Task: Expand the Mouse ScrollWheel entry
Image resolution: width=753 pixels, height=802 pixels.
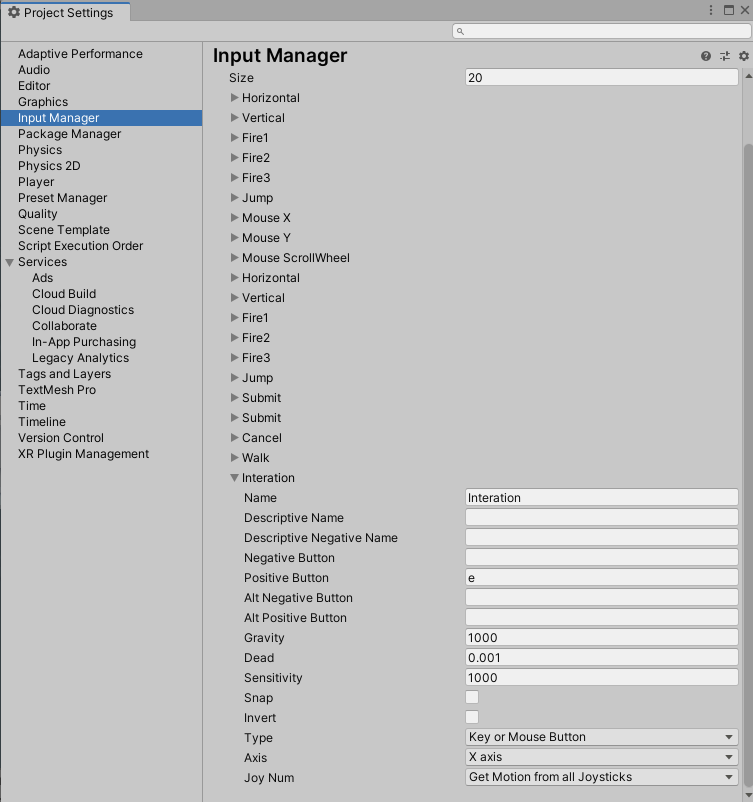Action: point(234,258)
